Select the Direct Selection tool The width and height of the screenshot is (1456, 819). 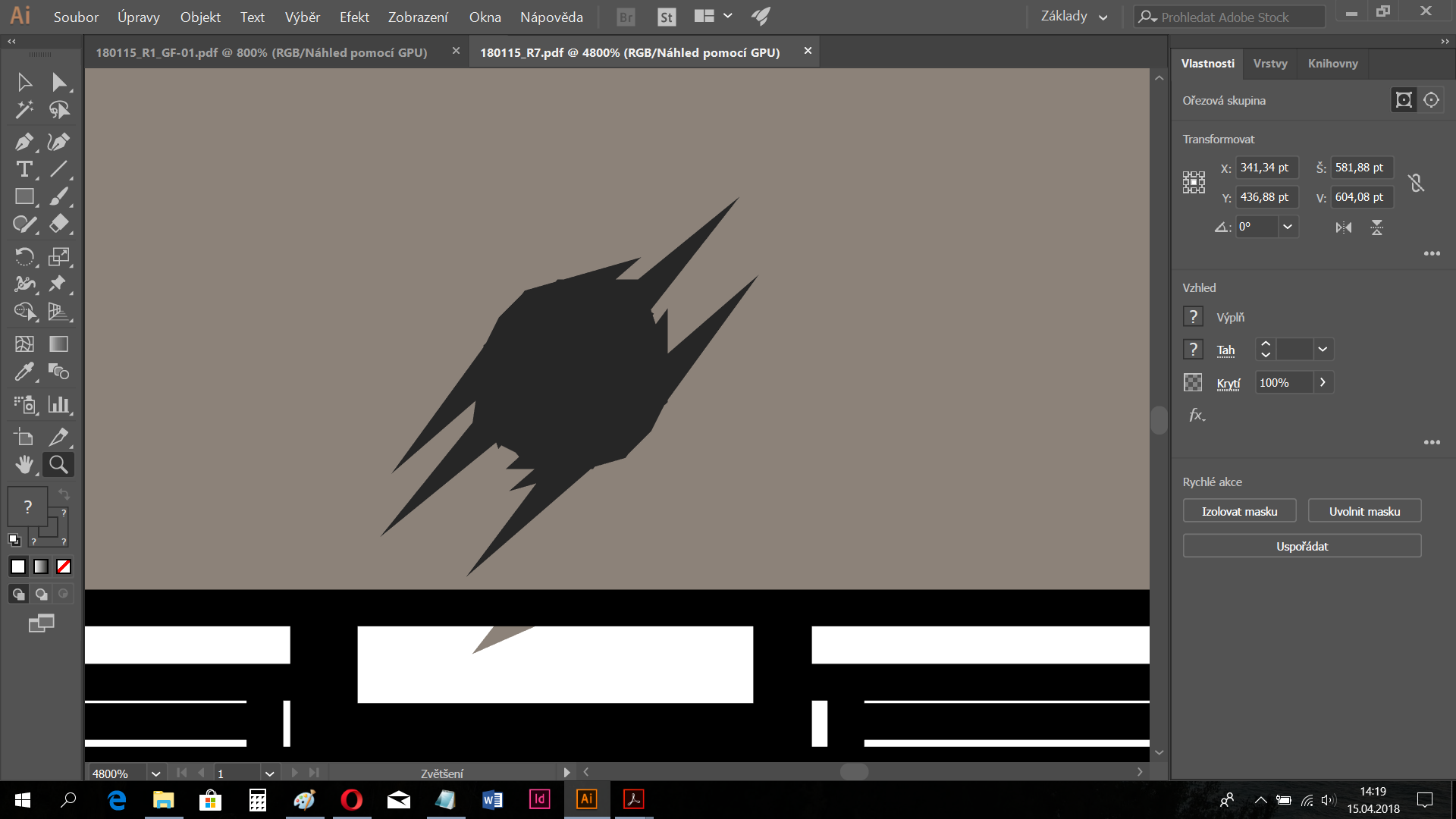click(x=59, y=82)
